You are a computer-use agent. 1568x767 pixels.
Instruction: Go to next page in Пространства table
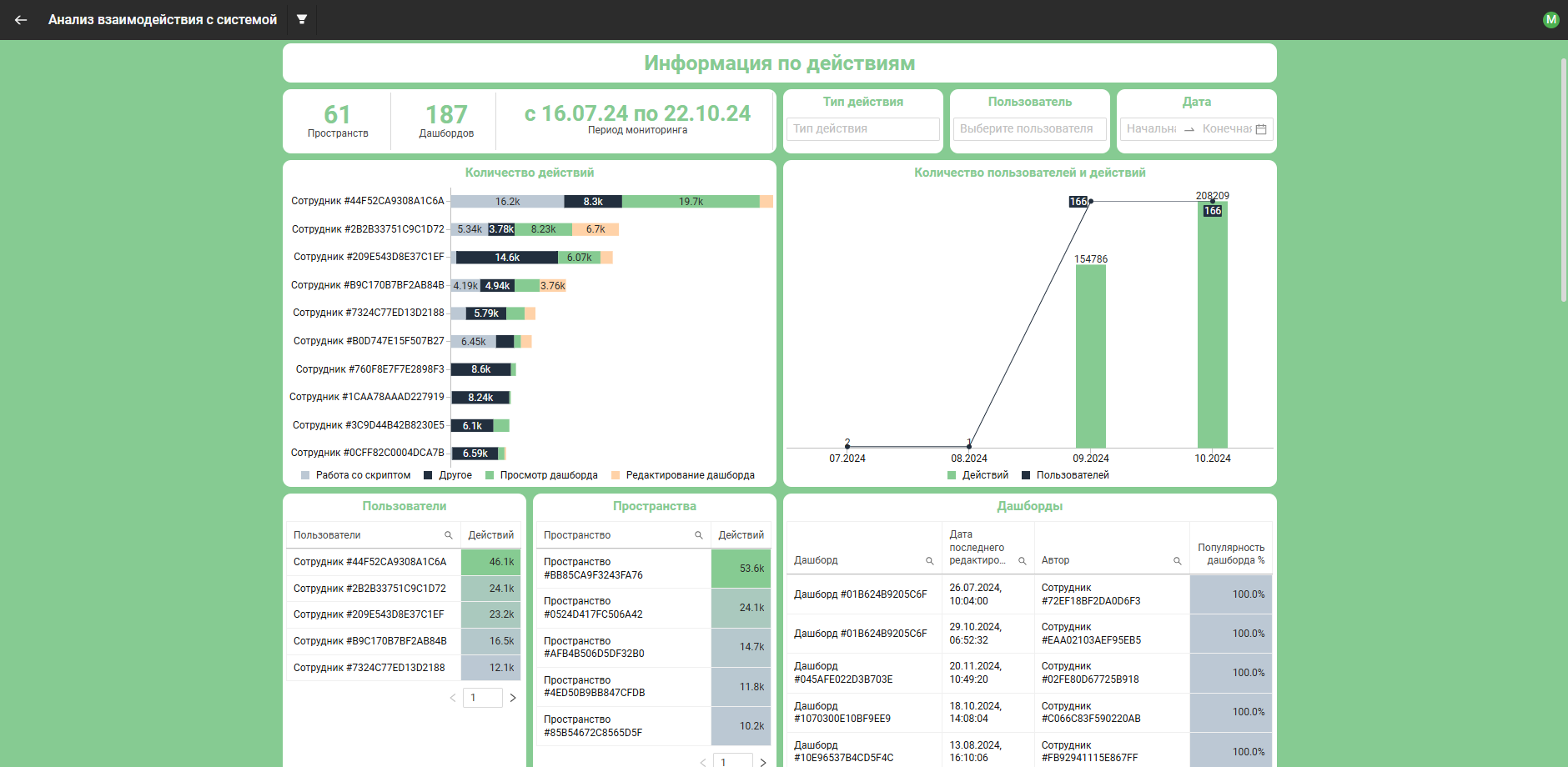tap(763, 762)
